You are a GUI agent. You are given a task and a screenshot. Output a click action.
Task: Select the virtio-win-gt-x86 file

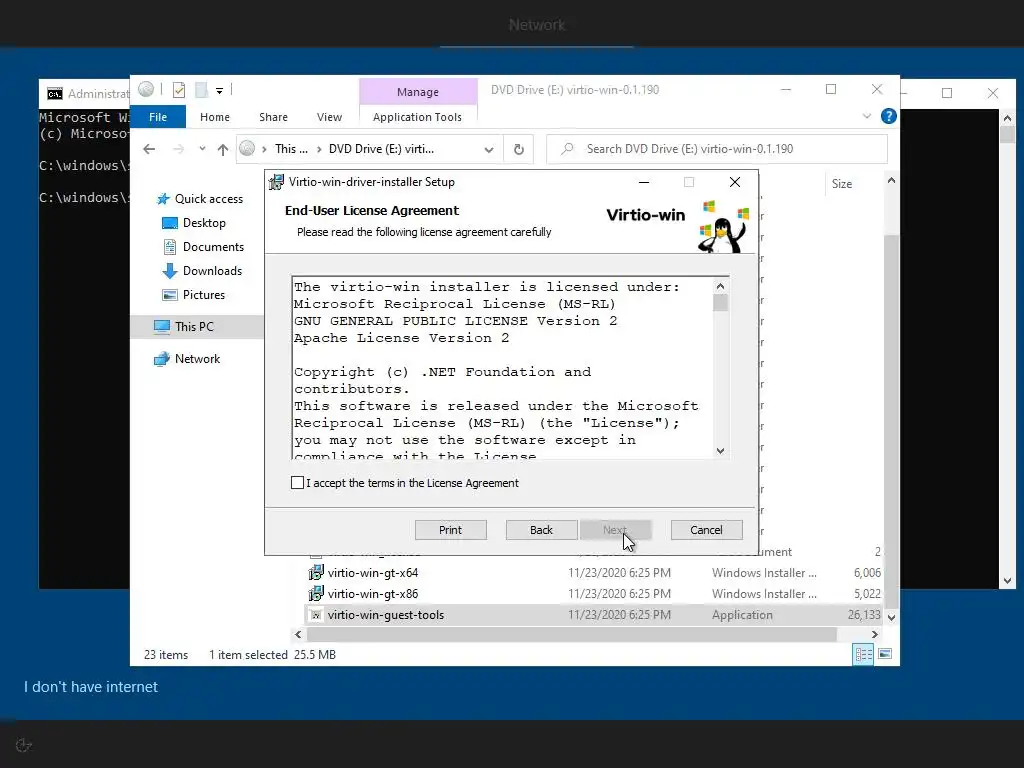click(x=373, y=594)
